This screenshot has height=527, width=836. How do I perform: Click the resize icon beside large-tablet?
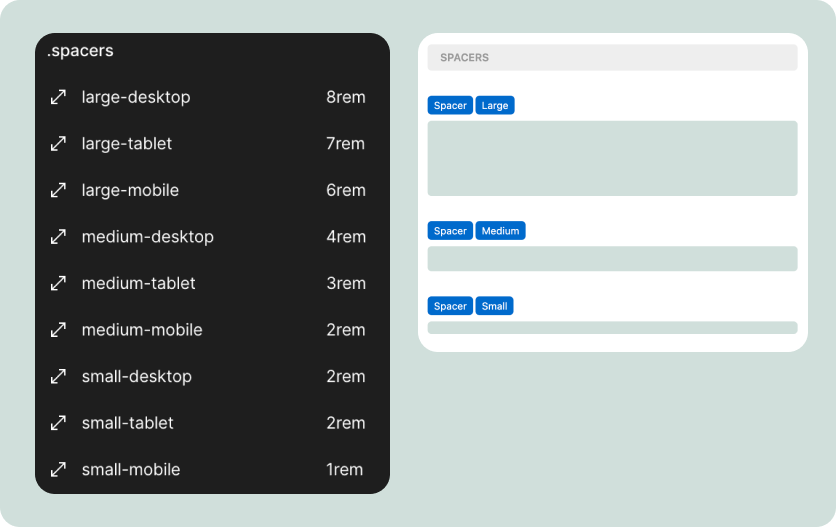(58, 143)
